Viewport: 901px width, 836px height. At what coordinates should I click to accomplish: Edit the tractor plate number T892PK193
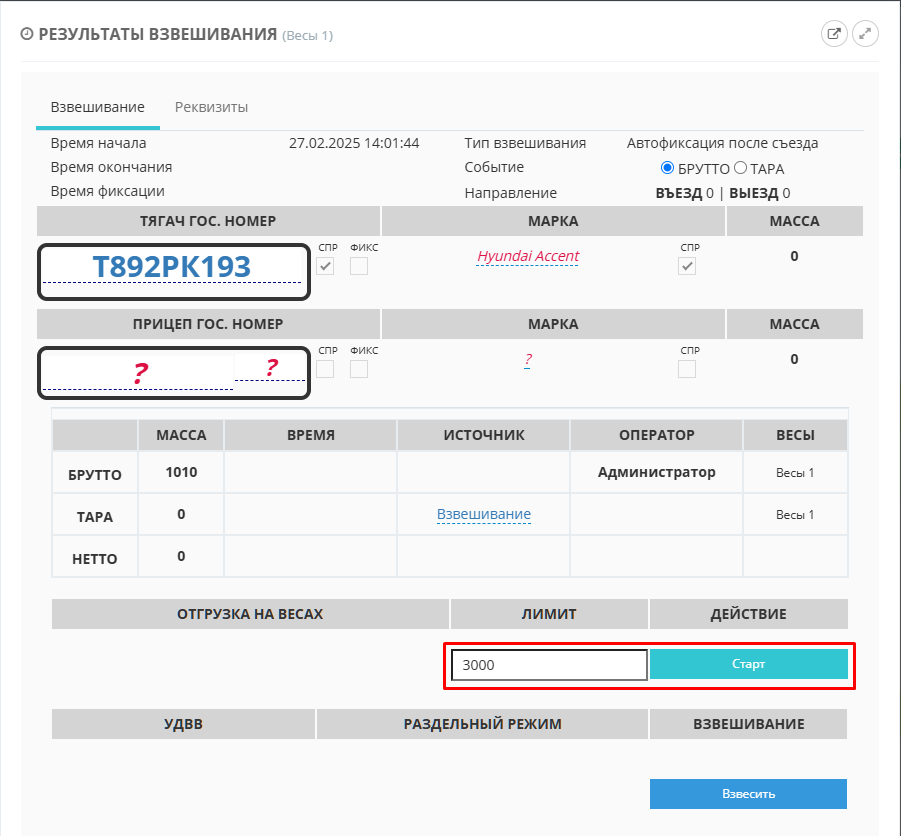(x=171, y=267)
